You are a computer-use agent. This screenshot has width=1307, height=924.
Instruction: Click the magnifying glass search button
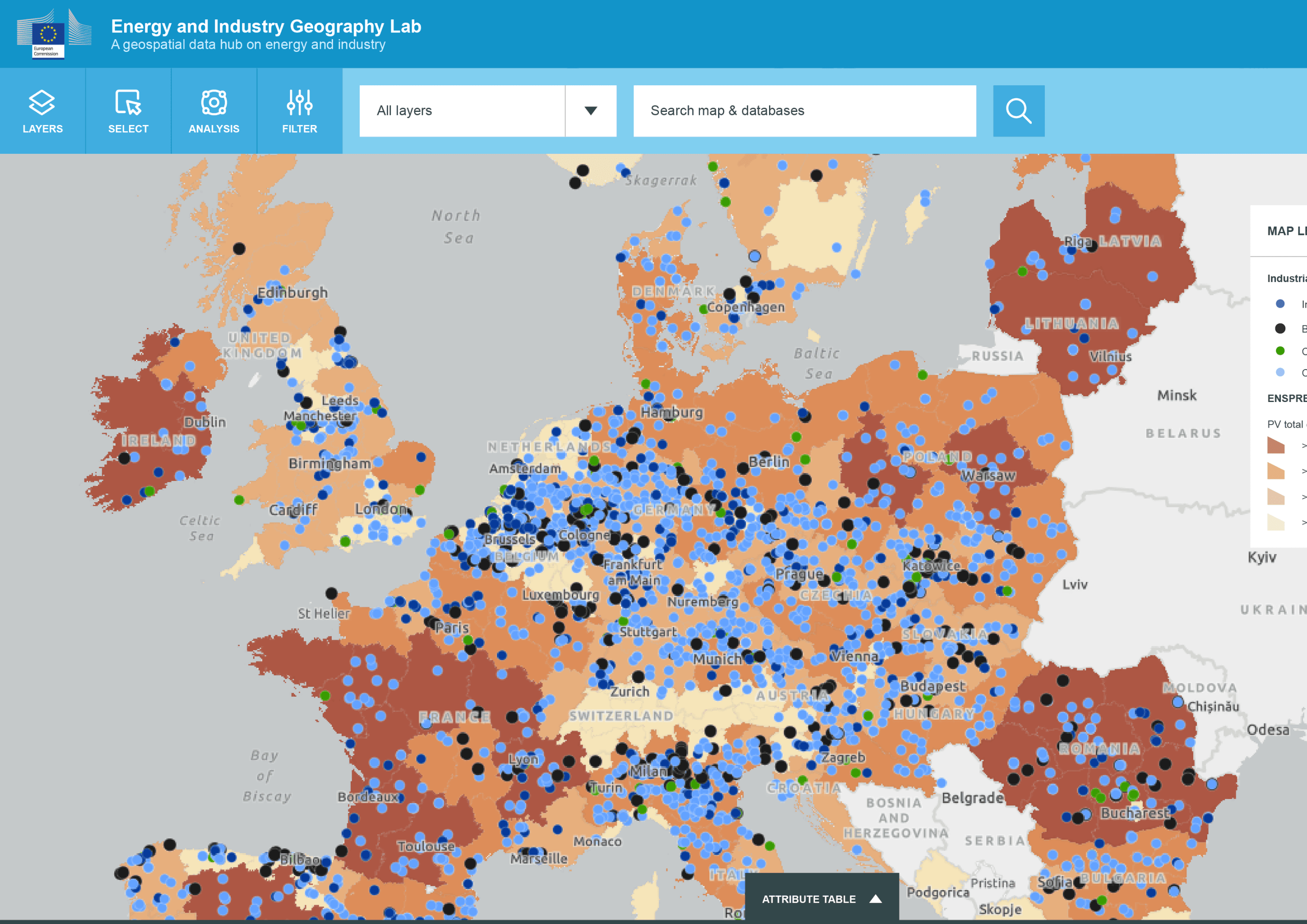1019,111
